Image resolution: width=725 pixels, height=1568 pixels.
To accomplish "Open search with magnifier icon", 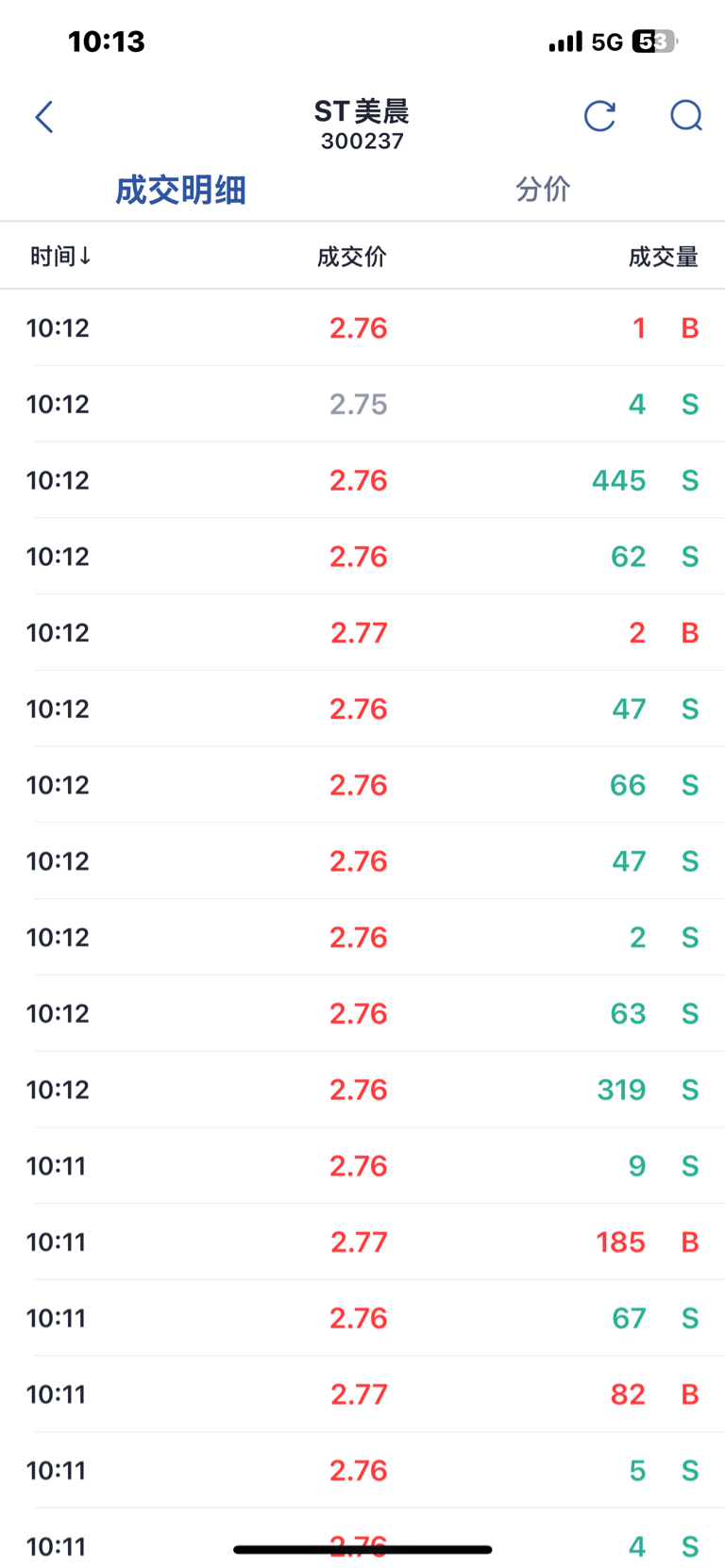I will [685, 116].
